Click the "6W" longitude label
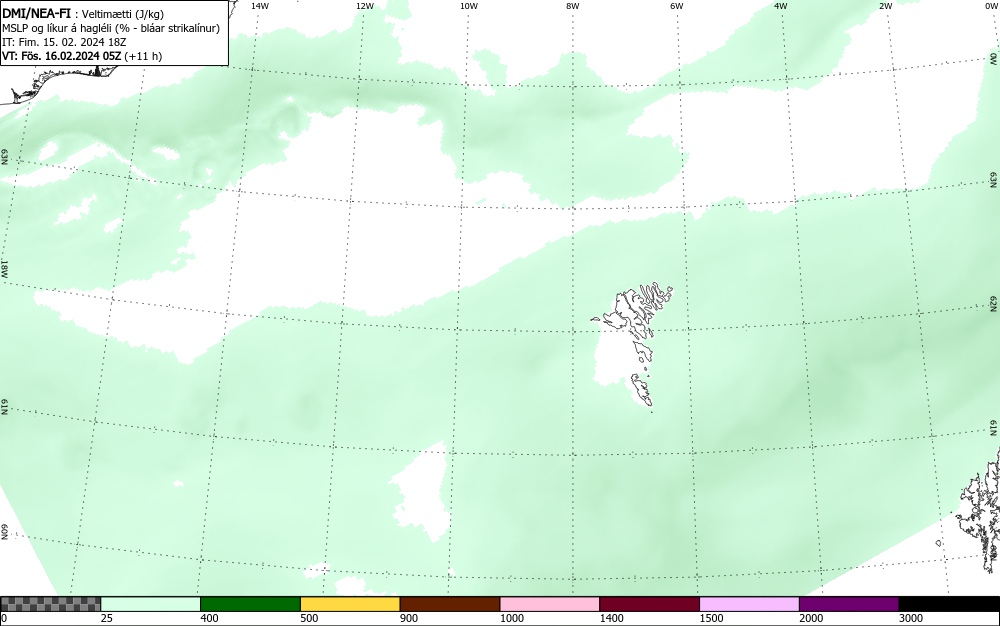The image size is (1000, 626). click(x=677, y=6)
